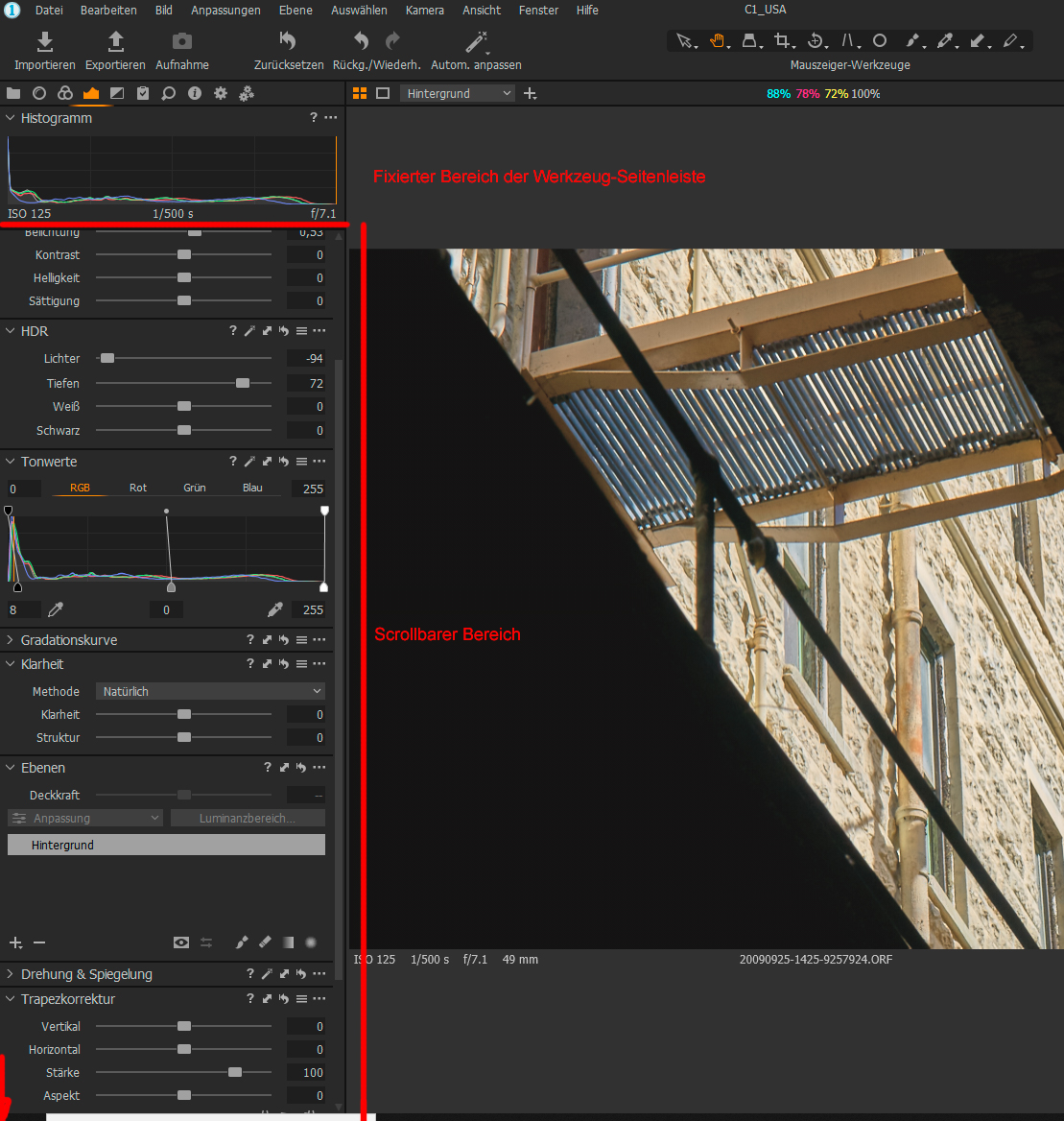The image size is (1064, 1121).
Task: Open the Methode dropdown showing Natürlich
Action: [x=210, y=691]
